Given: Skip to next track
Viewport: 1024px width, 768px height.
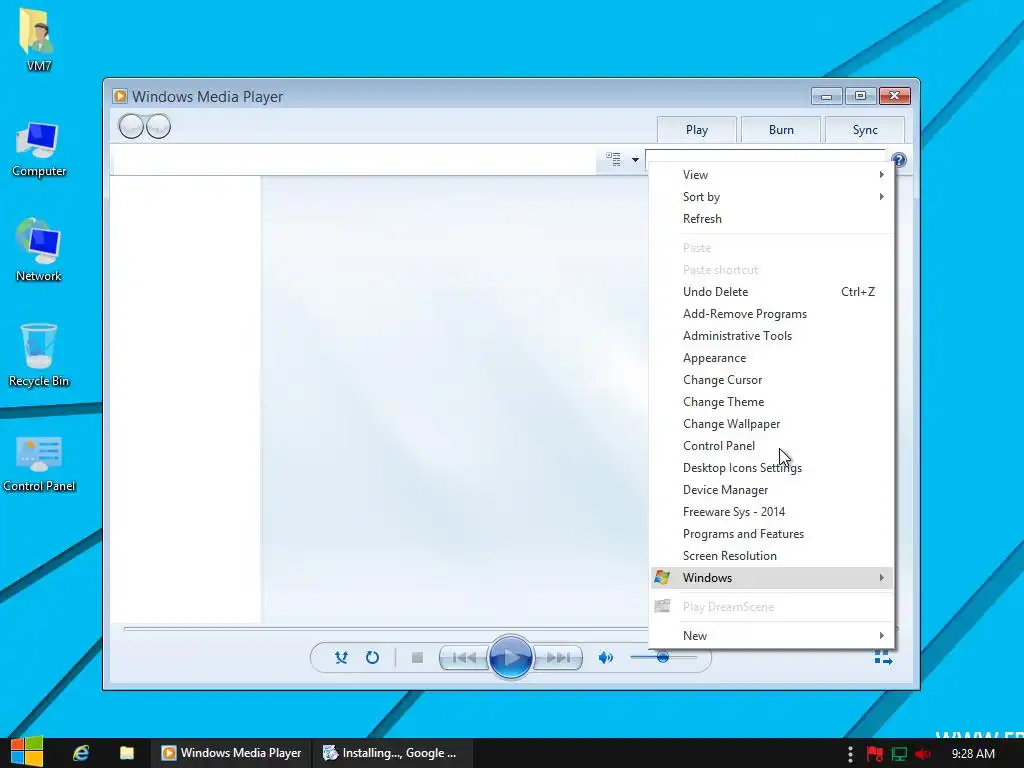Looking at the screenshot, I should pos(558,658).
